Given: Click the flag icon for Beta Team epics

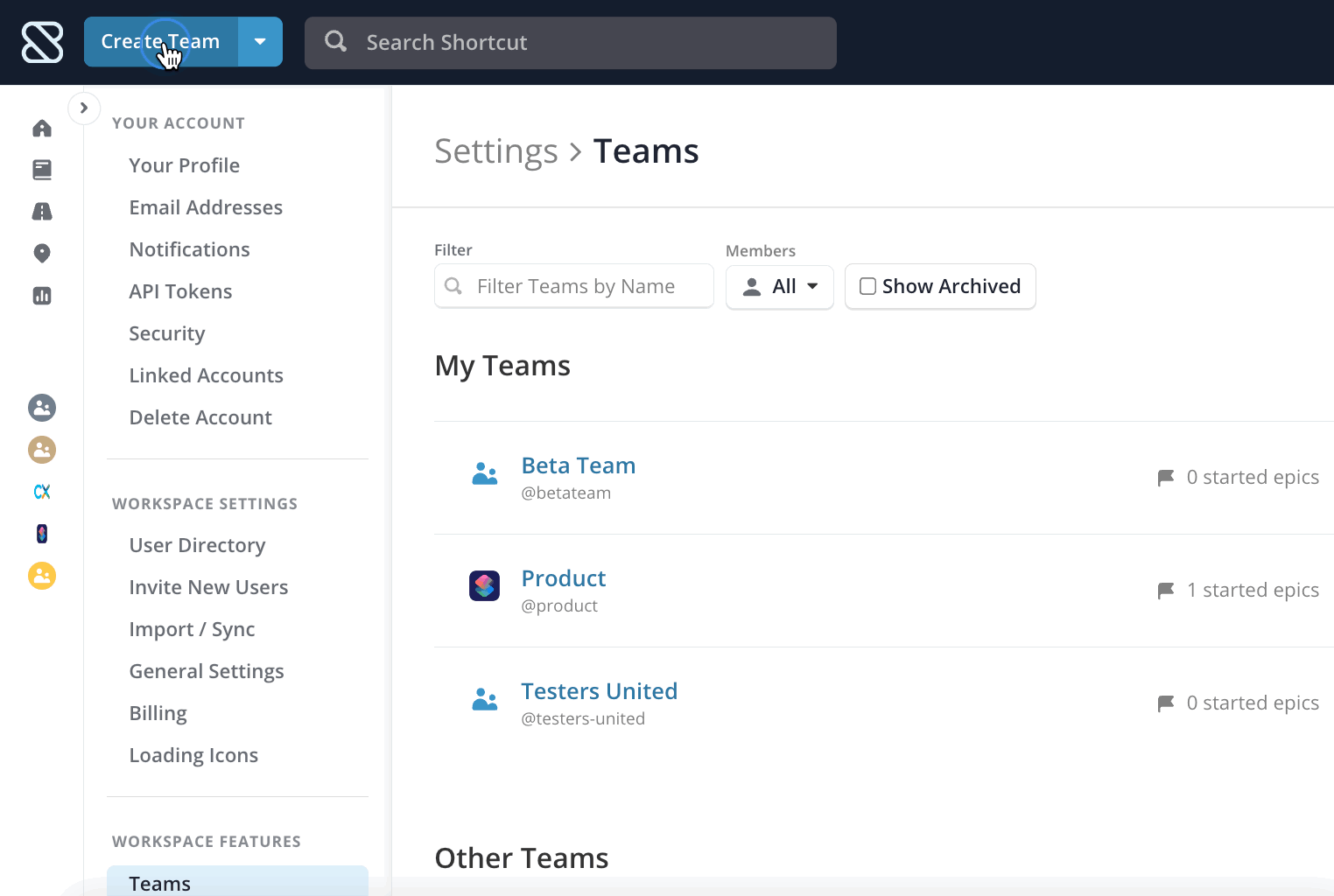Looking at the screenshot, I should click(x=1166, y=478).
